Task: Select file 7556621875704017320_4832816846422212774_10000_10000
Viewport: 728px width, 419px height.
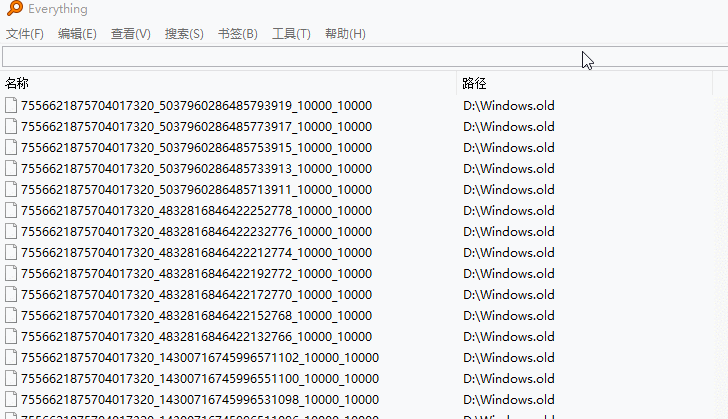Action: click(x=196, y=253)
